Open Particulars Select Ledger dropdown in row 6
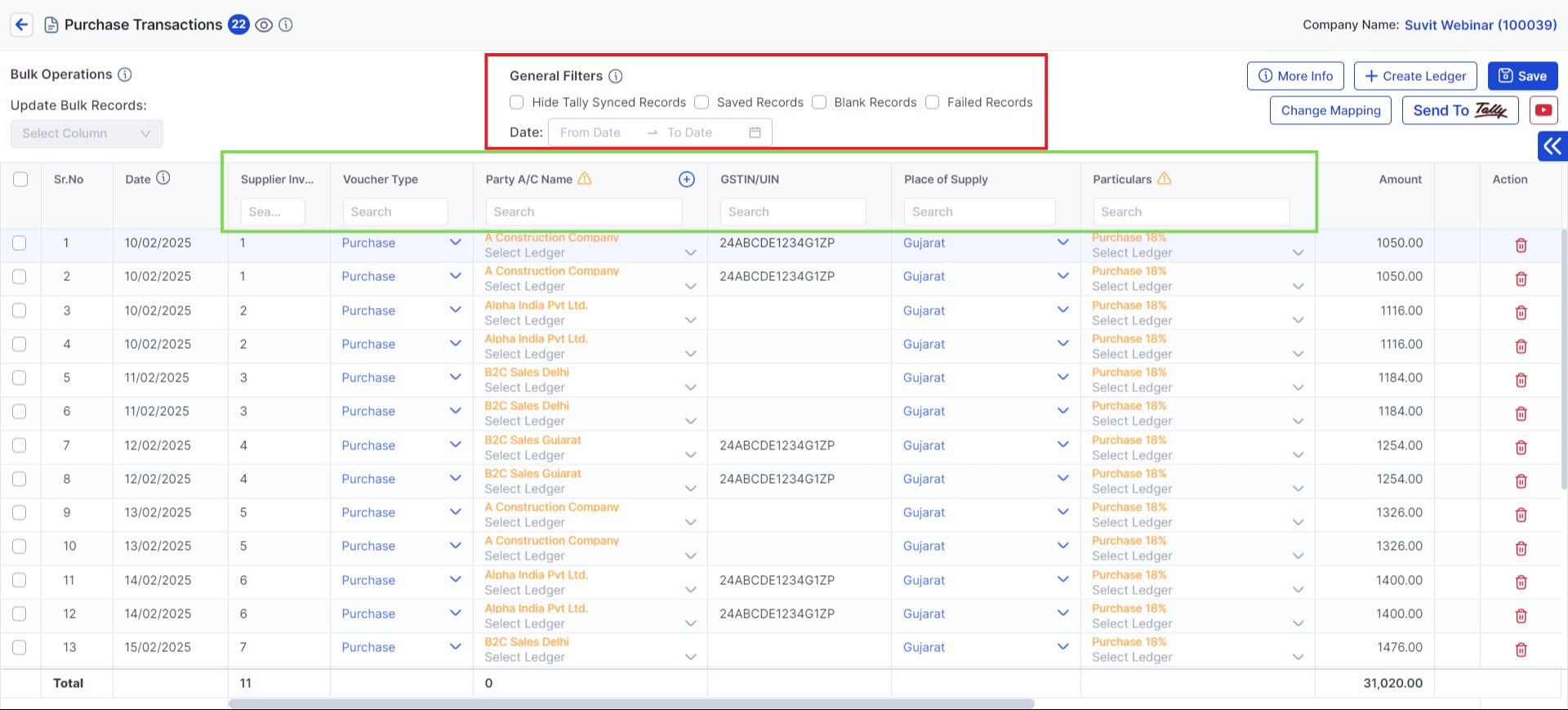Screen dimensions: 1568x710 (1198, 421)
